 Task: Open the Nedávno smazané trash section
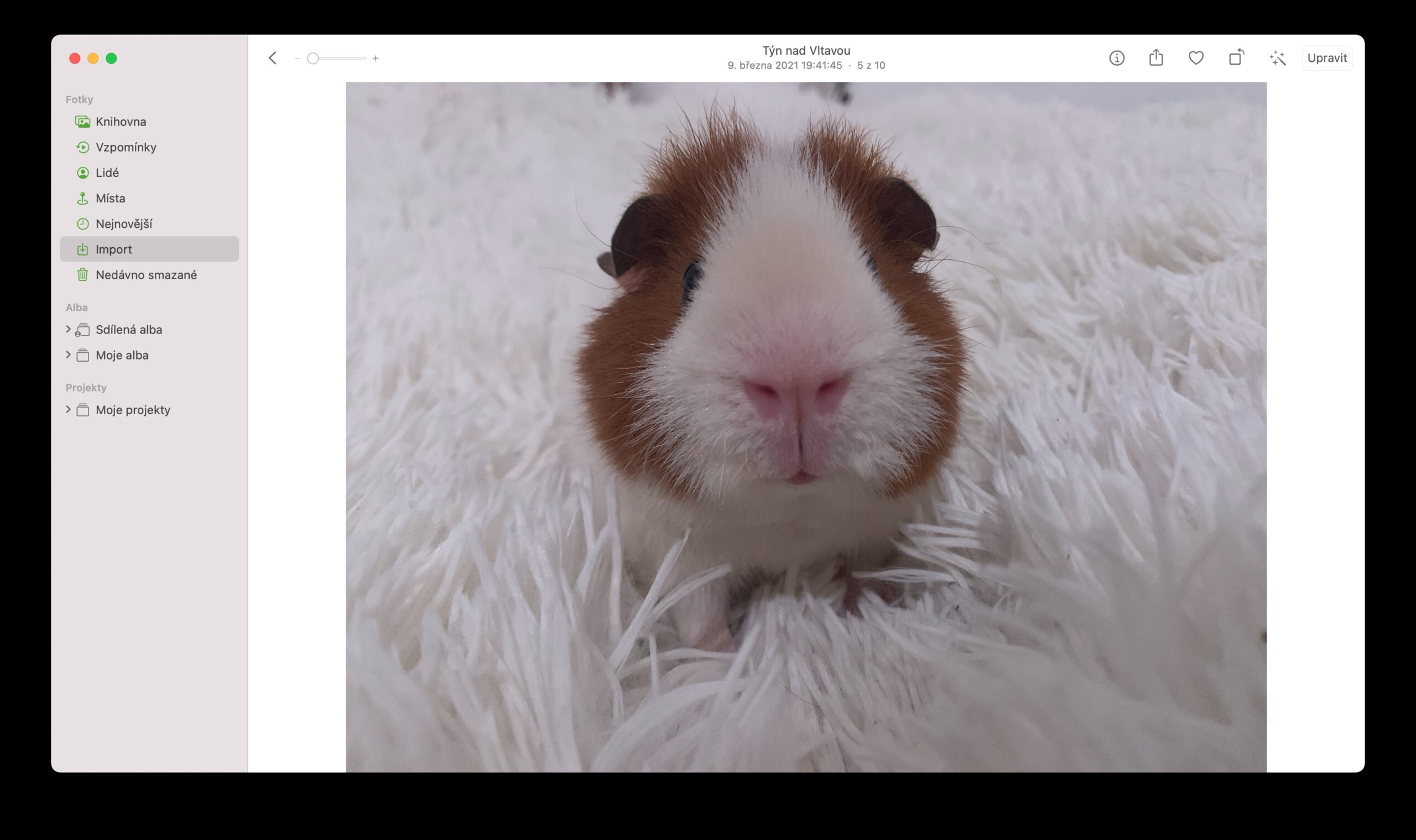[x=147, y=274]
